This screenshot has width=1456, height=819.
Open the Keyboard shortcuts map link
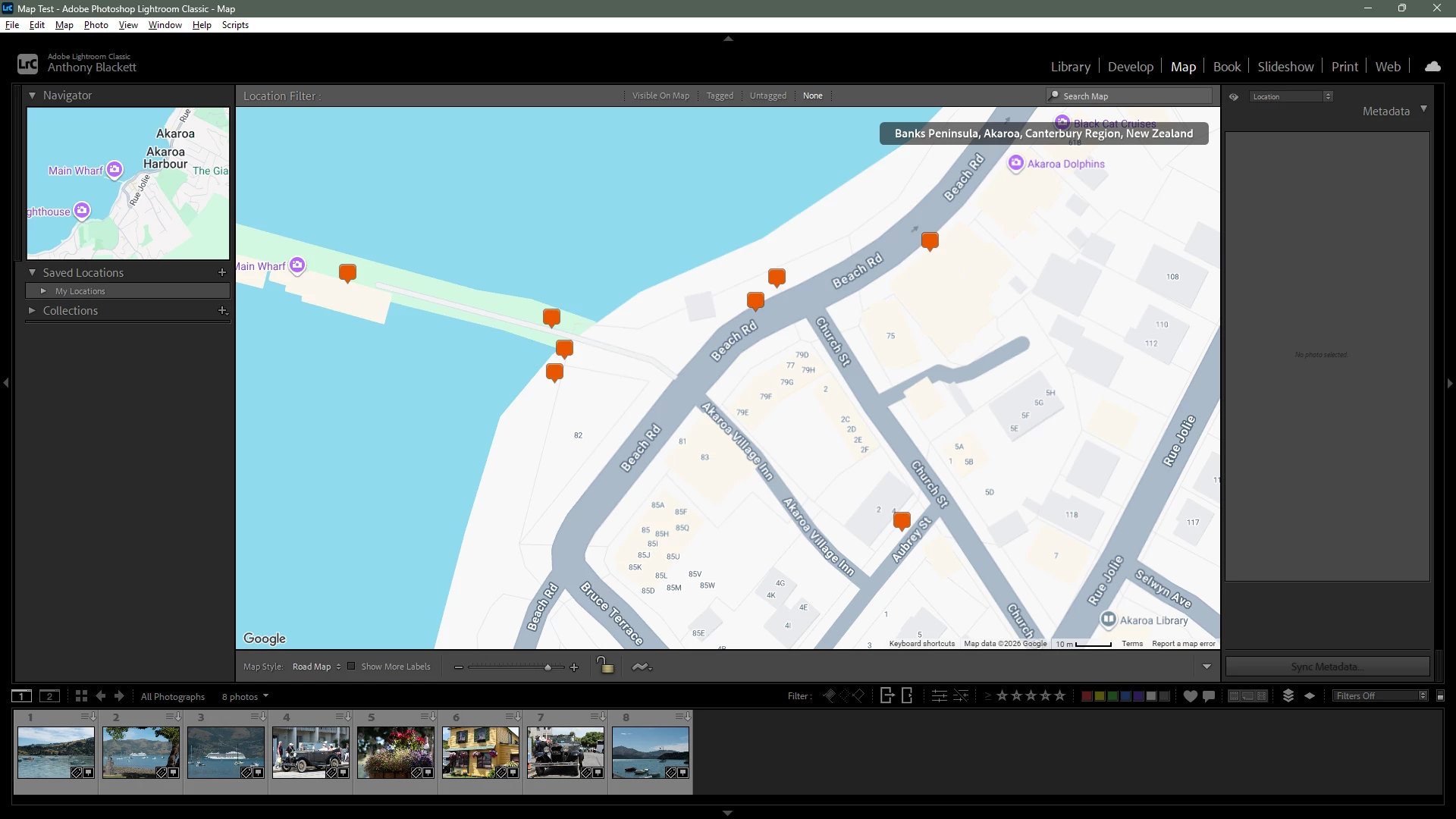click(x=921, y=644)
